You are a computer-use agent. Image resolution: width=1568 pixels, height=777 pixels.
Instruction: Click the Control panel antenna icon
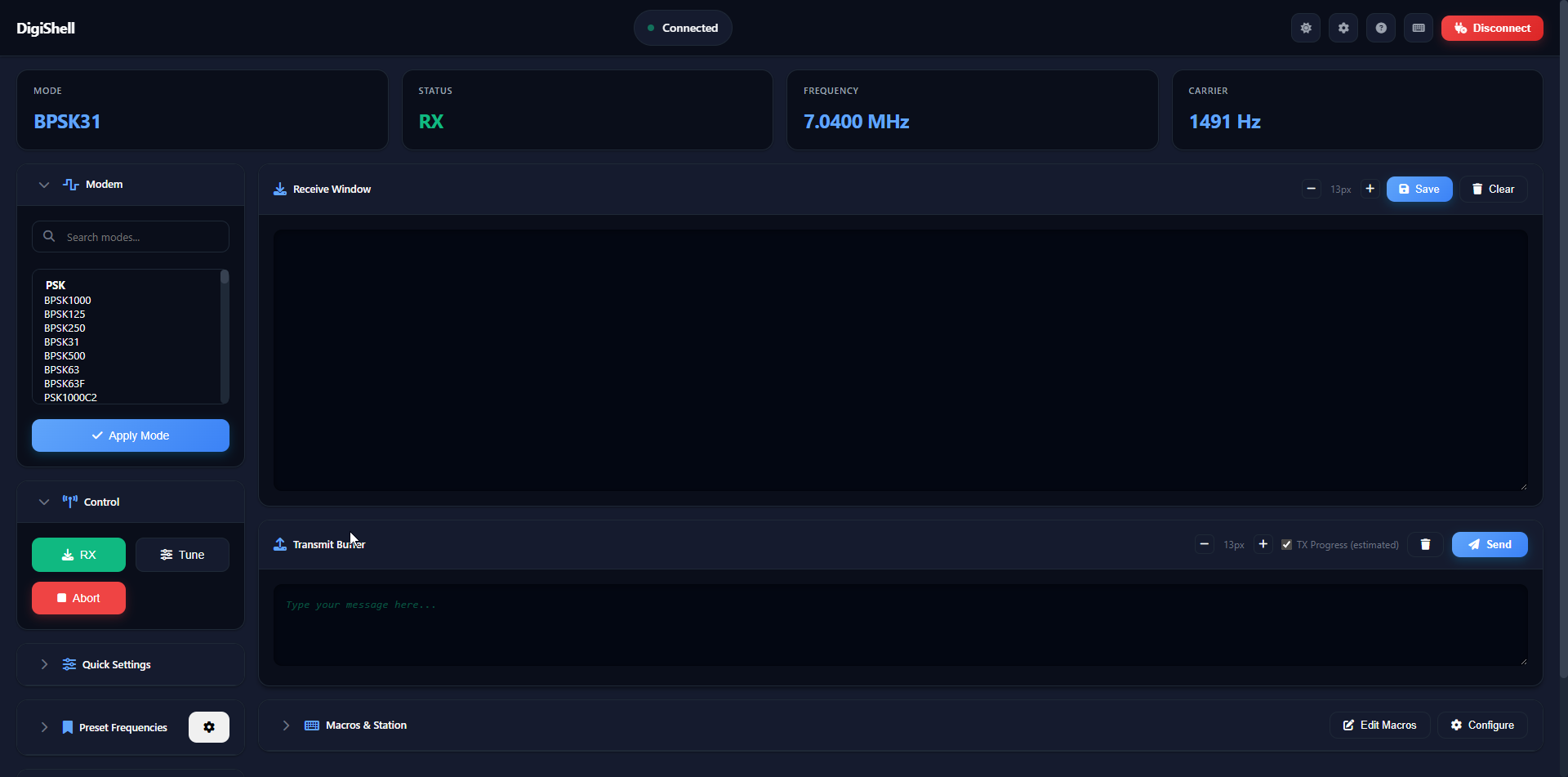(x=70, y=502)
